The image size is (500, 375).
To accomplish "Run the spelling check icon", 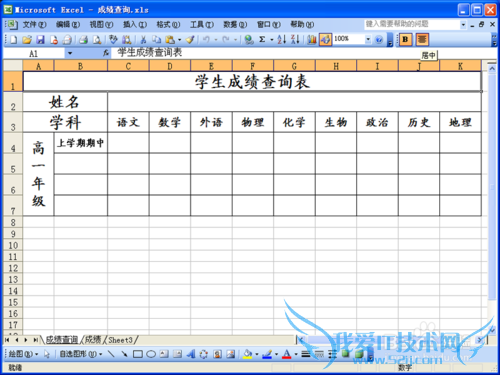I will (x=113, y=40).
